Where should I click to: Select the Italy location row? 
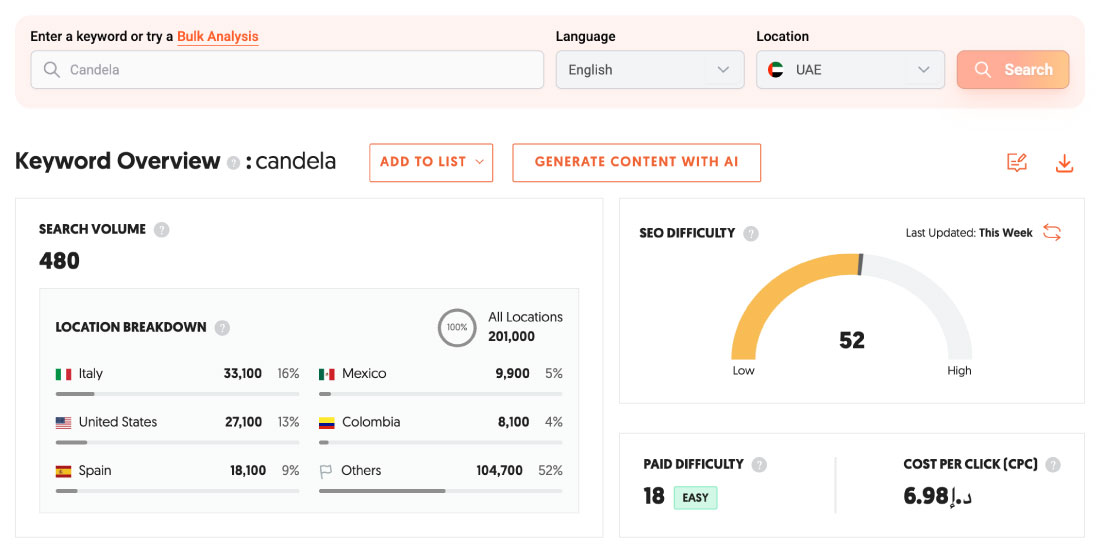point(177,374)
